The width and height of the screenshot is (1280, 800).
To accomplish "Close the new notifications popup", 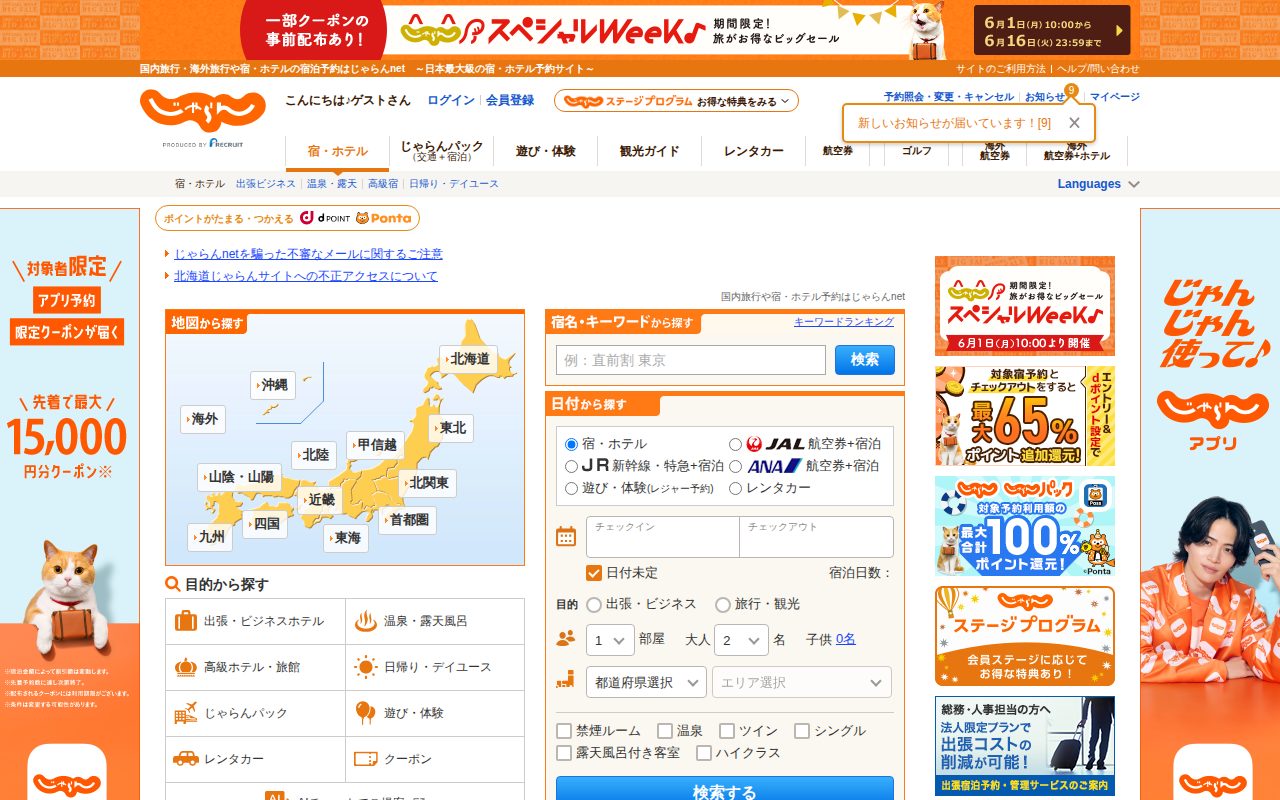I will pyautogui.click(x=1074, y=123).
